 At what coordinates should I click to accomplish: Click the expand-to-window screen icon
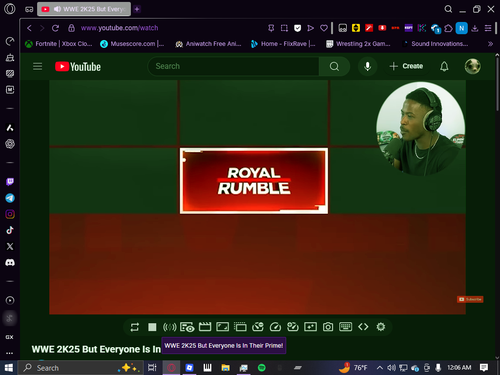(x=222, y=327)
